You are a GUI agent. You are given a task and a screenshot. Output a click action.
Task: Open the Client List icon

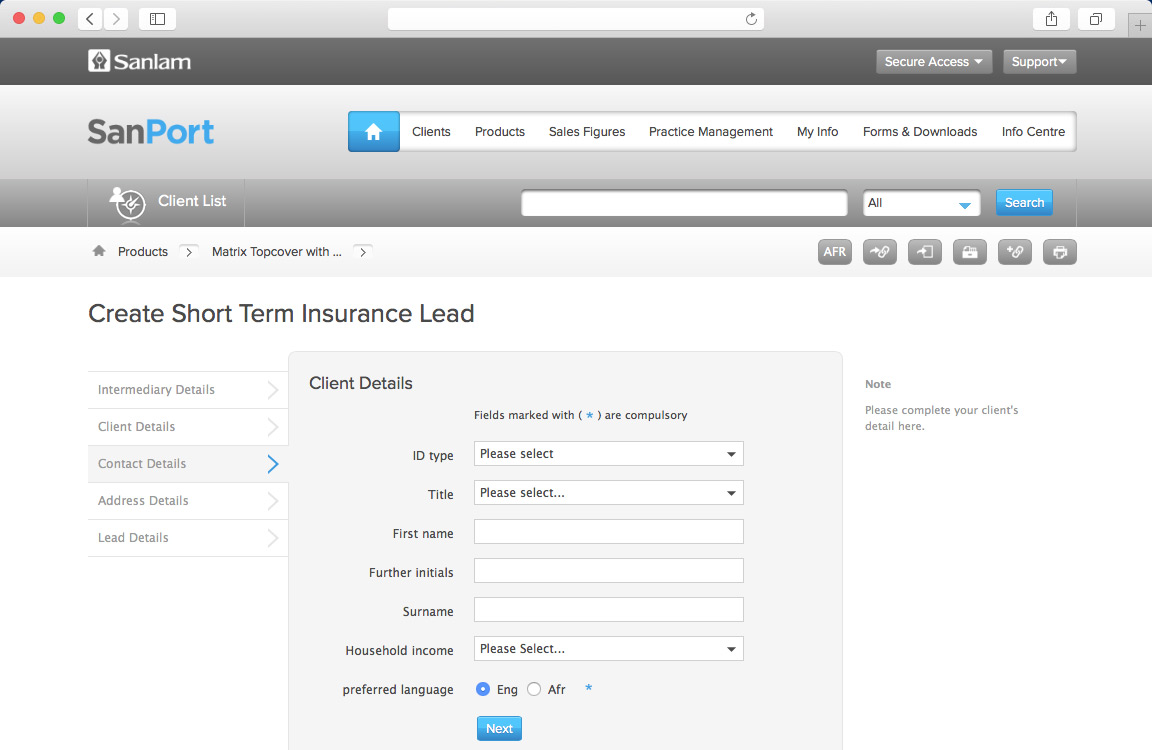(128, 202)
